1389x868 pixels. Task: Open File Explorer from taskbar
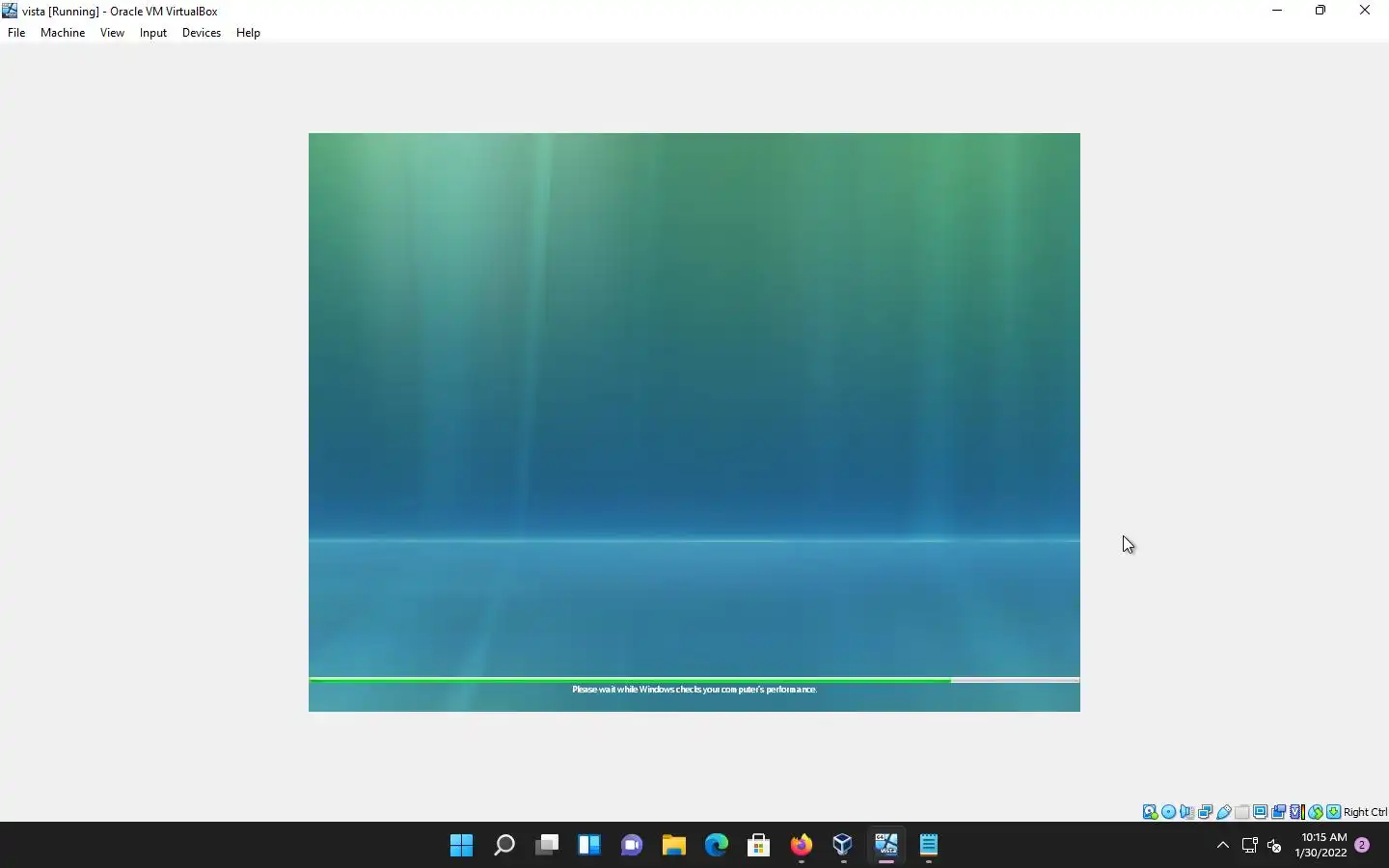click(x=674, y=846)
